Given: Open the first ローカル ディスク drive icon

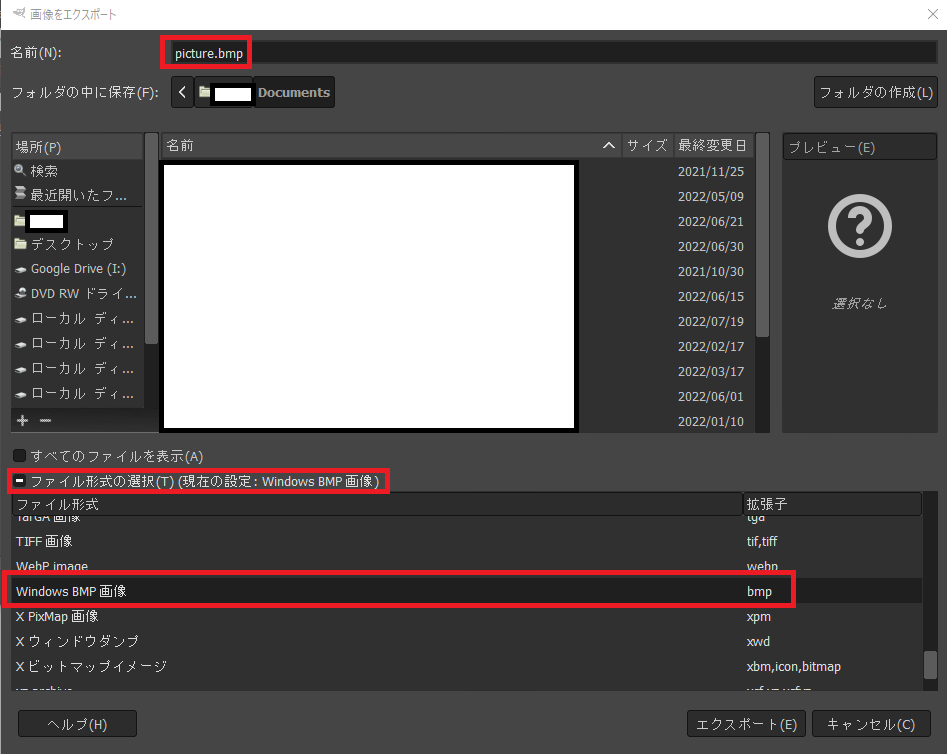Looking at the screenshot, I should tap(22, 318).
